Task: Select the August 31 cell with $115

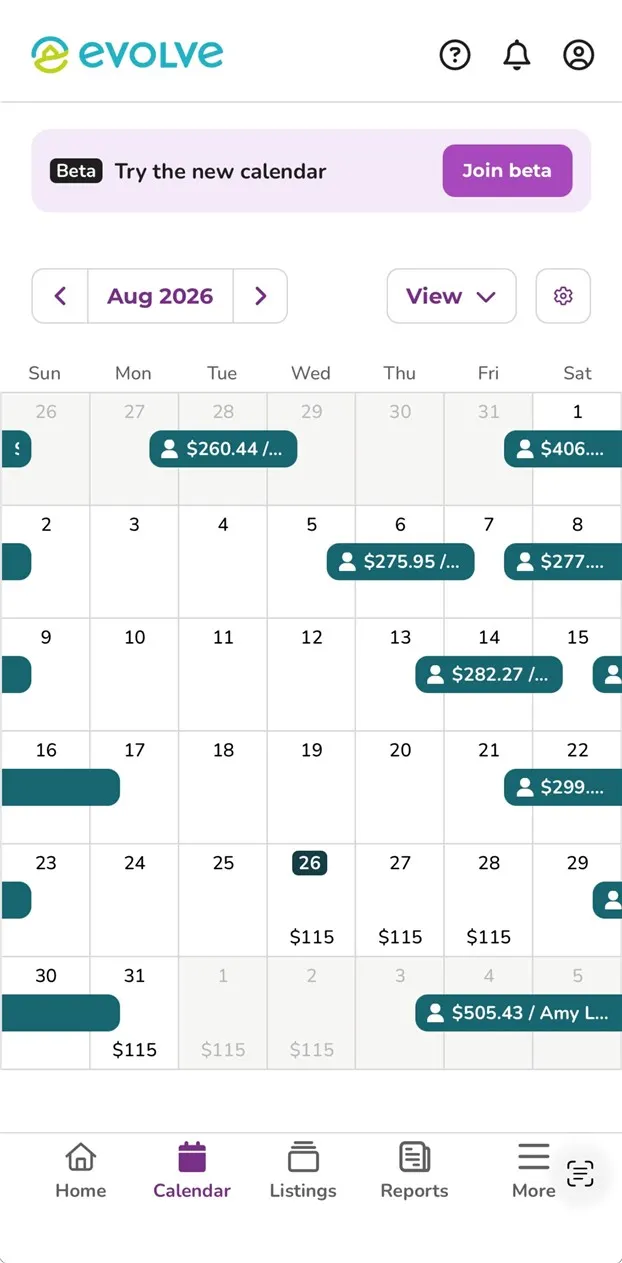Action: (134, 1013)
